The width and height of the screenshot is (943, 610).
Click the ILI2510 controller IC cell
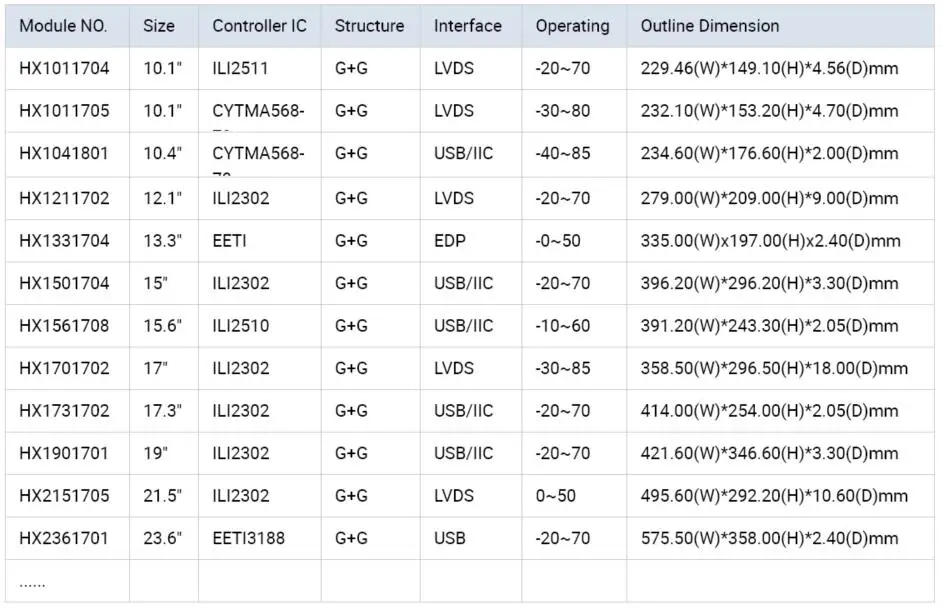(x=240, y=326)
